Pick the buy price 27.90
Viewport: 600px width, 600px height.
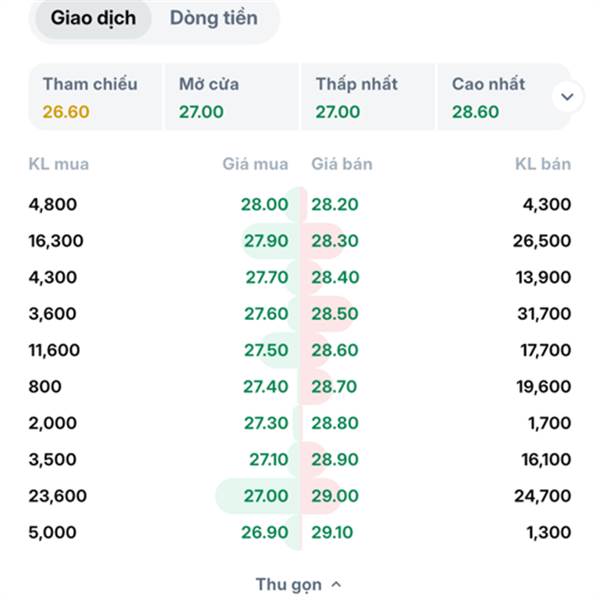pos(265,241)
